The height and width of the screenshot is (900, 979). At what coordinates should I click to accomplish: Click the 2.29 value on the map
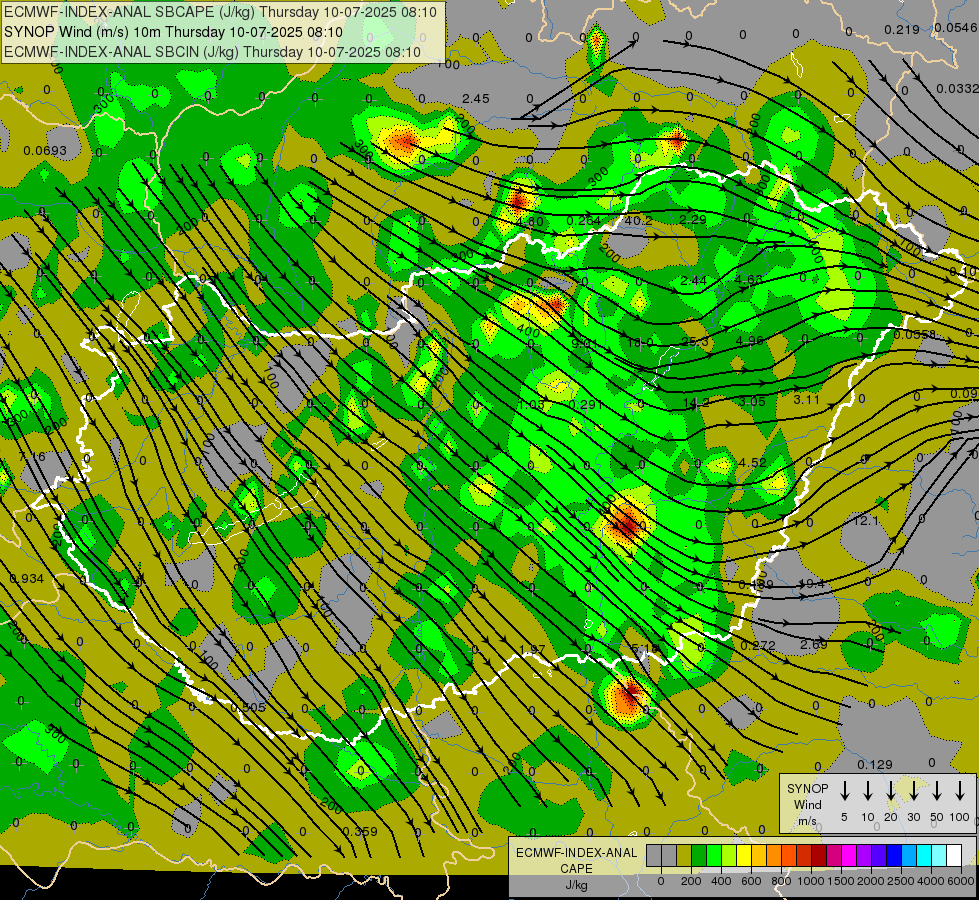coord(692,219)
